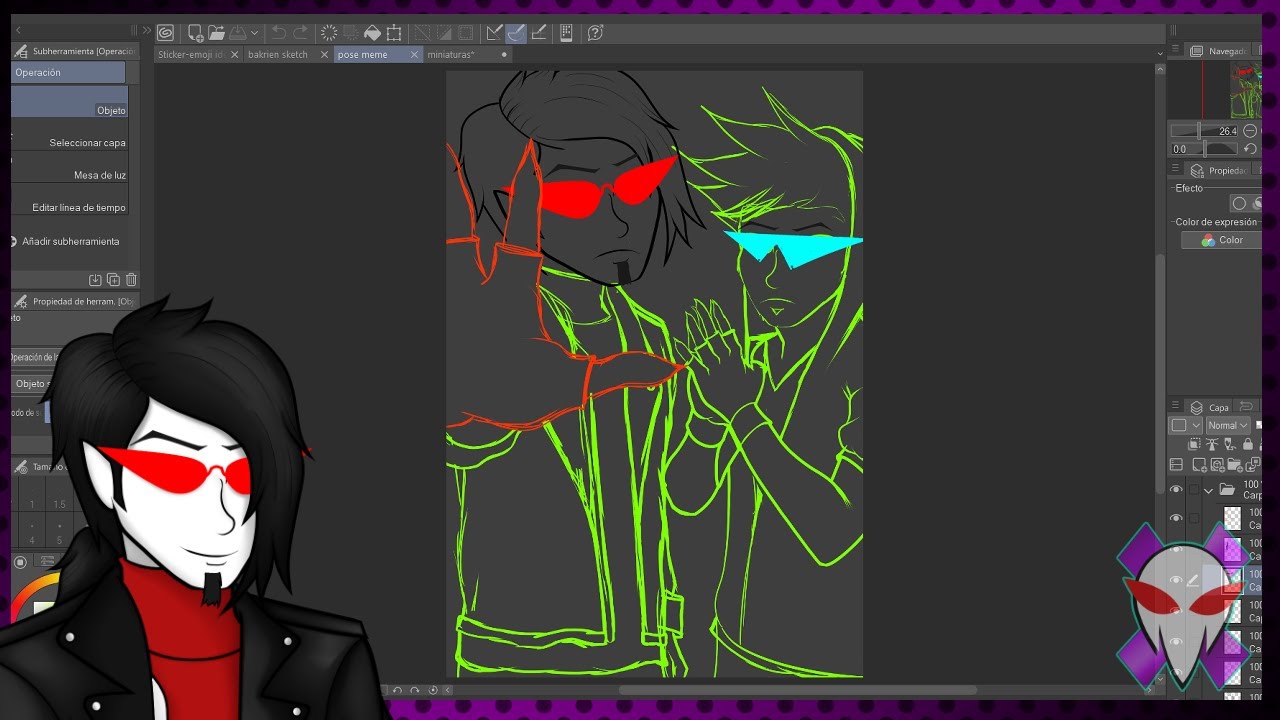Click the Open file folder icon

coord(216,33)
